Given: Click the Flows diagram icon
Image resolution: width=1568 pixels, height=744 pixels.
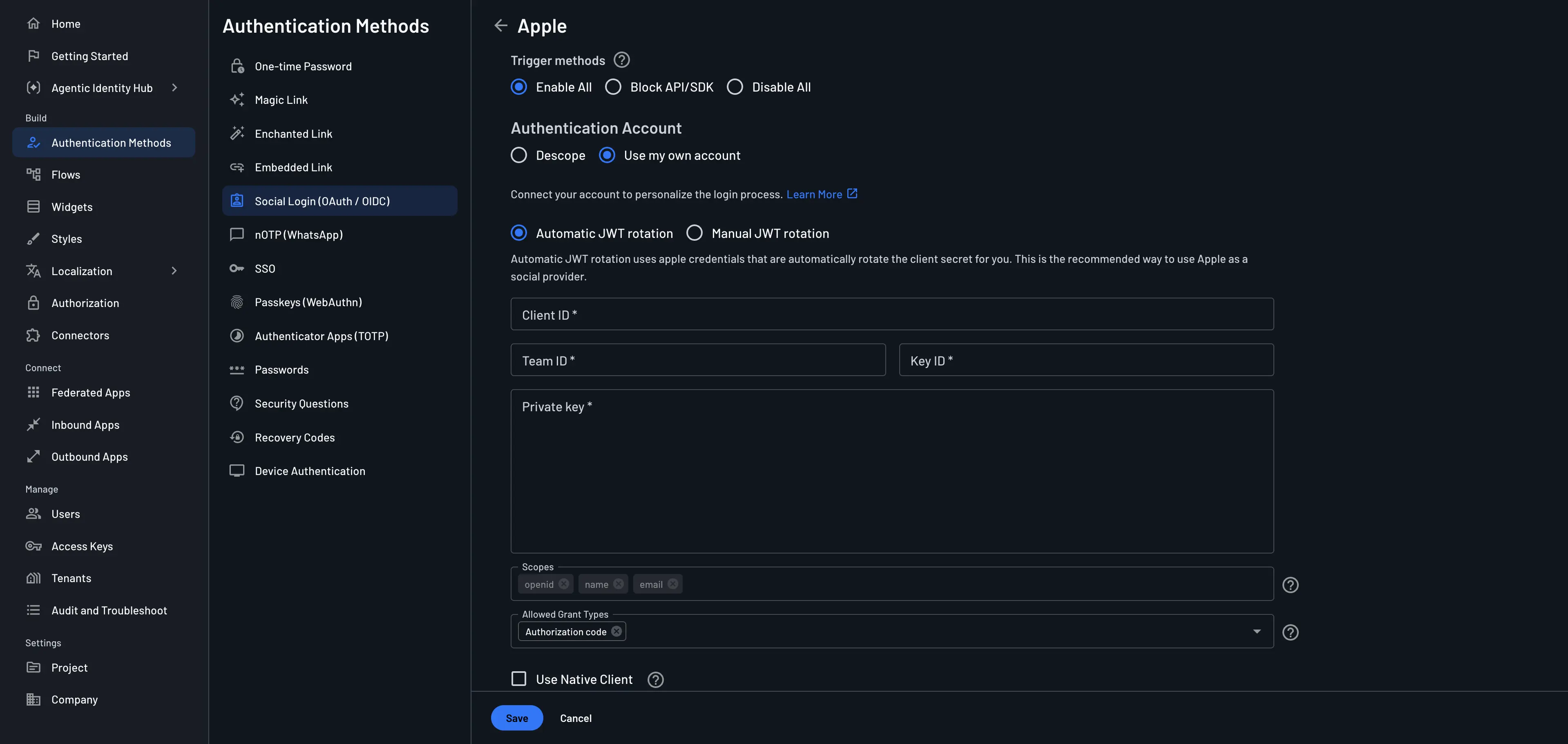Looking at the screenshot, I should (34, 175).
